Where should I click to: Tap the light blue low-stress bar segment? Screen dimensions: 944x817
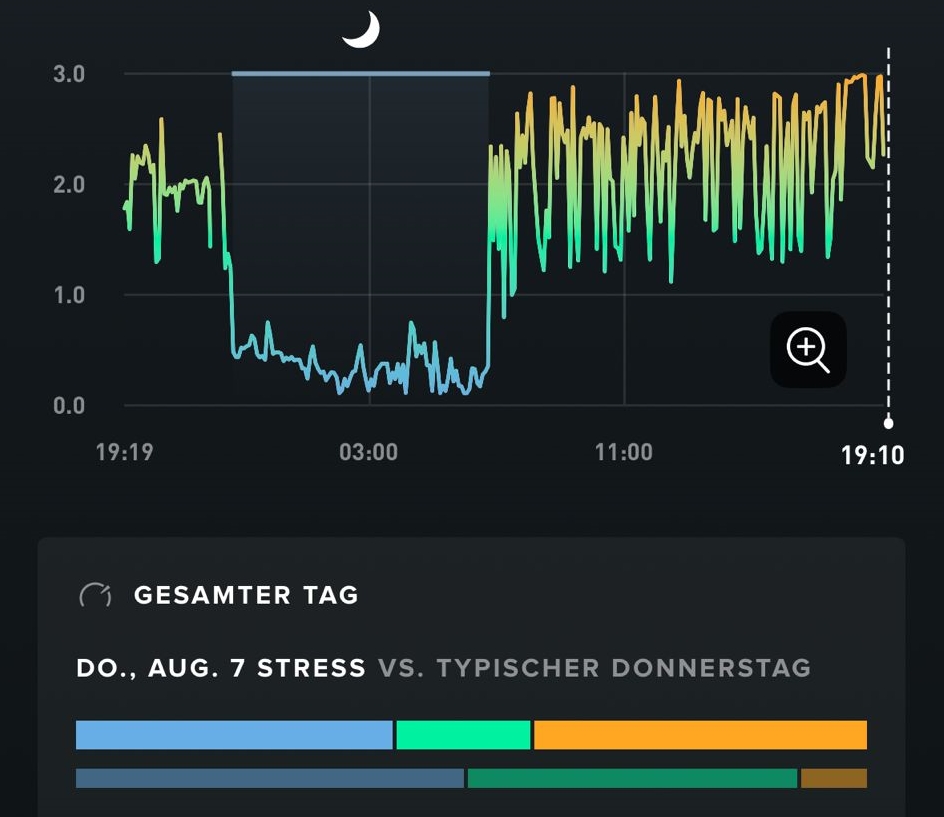pos(234,735)
